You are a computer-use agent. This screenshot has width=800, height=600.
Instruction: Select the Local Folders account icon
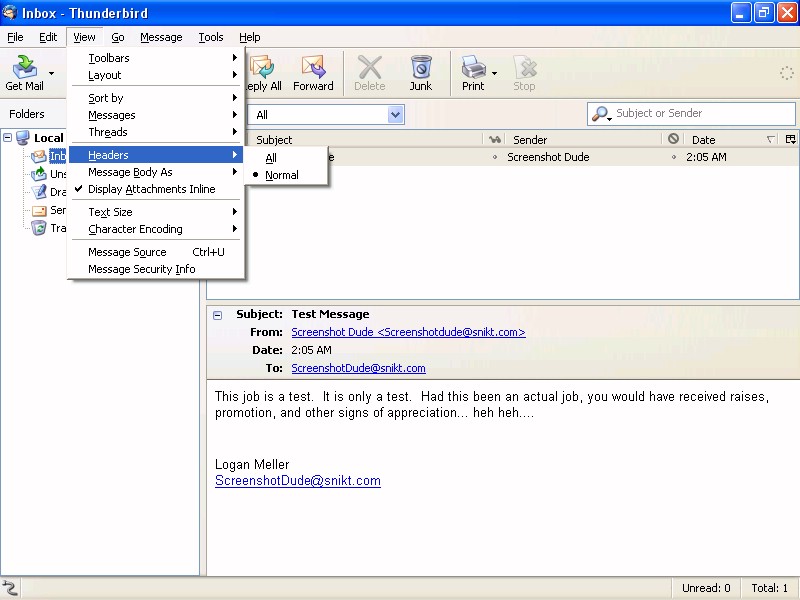[23, 137]
